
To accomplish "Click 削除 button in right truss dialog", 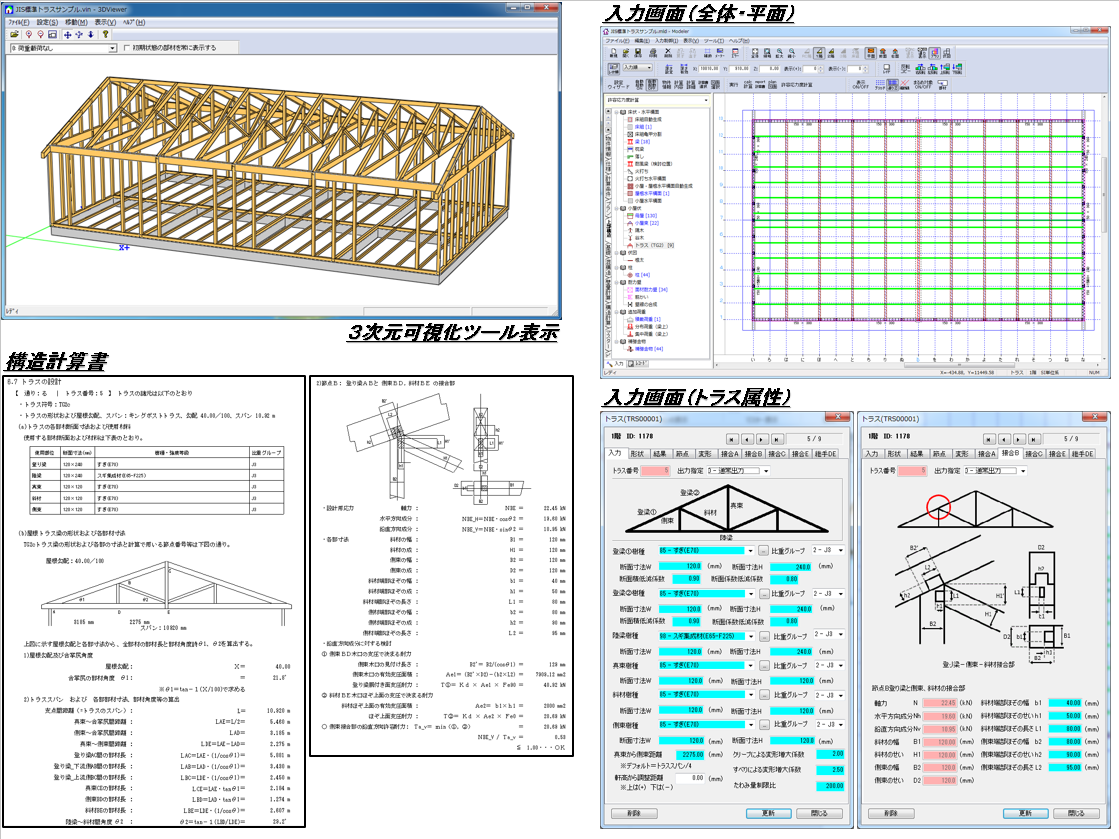I will point(891,813).
